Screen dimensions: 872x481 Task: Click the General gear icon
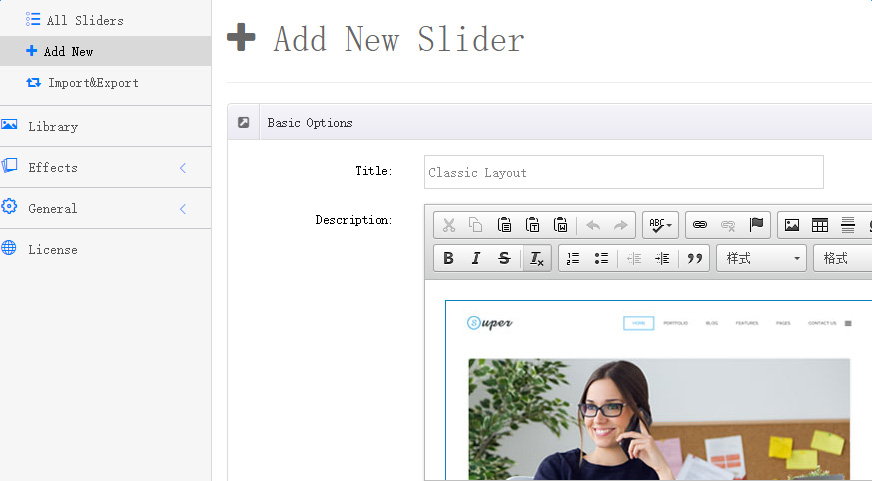tap(9, 206)
